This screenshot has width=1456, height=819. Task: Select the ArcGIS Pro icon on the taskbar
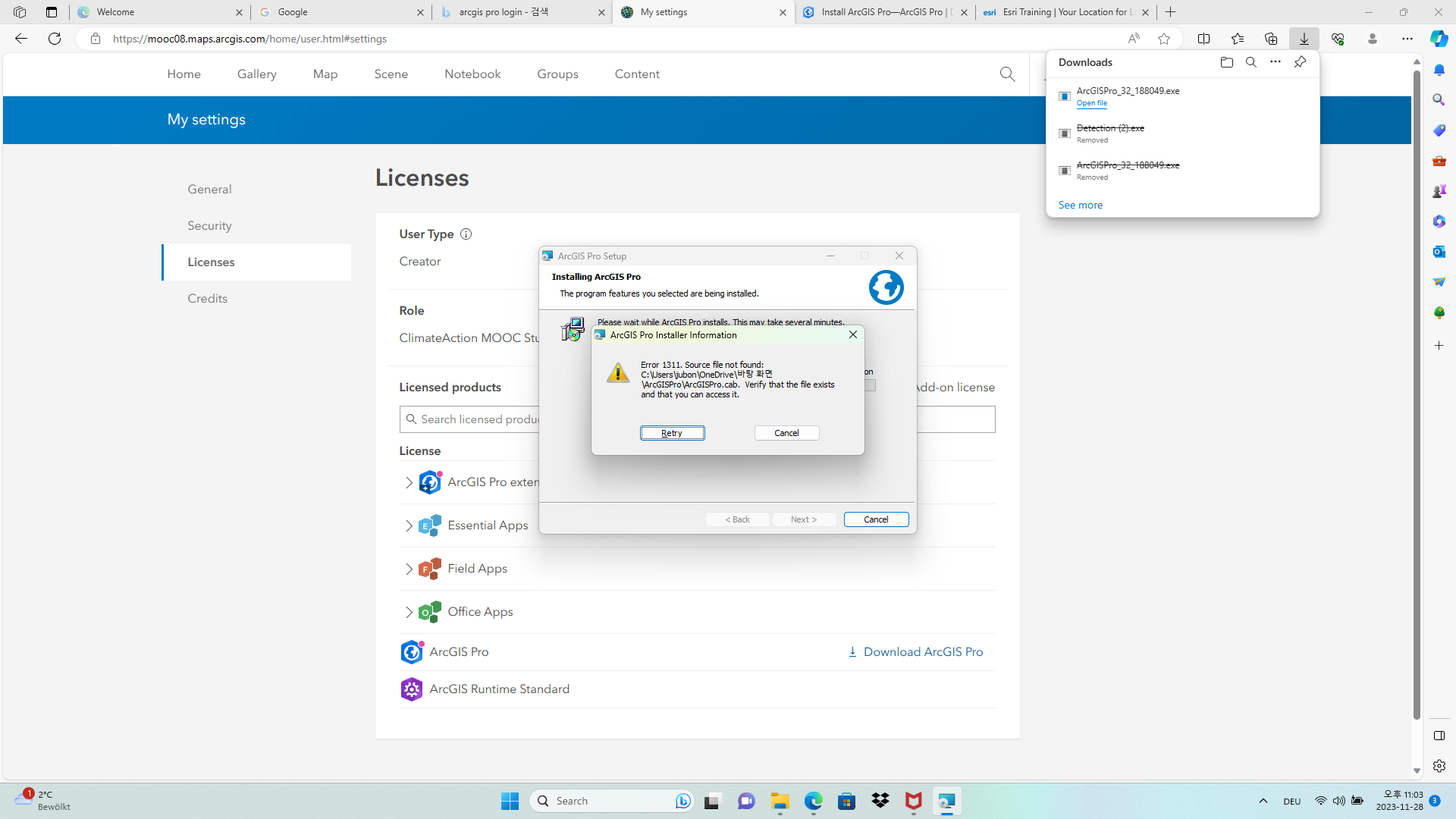click(x=947, y=800)
